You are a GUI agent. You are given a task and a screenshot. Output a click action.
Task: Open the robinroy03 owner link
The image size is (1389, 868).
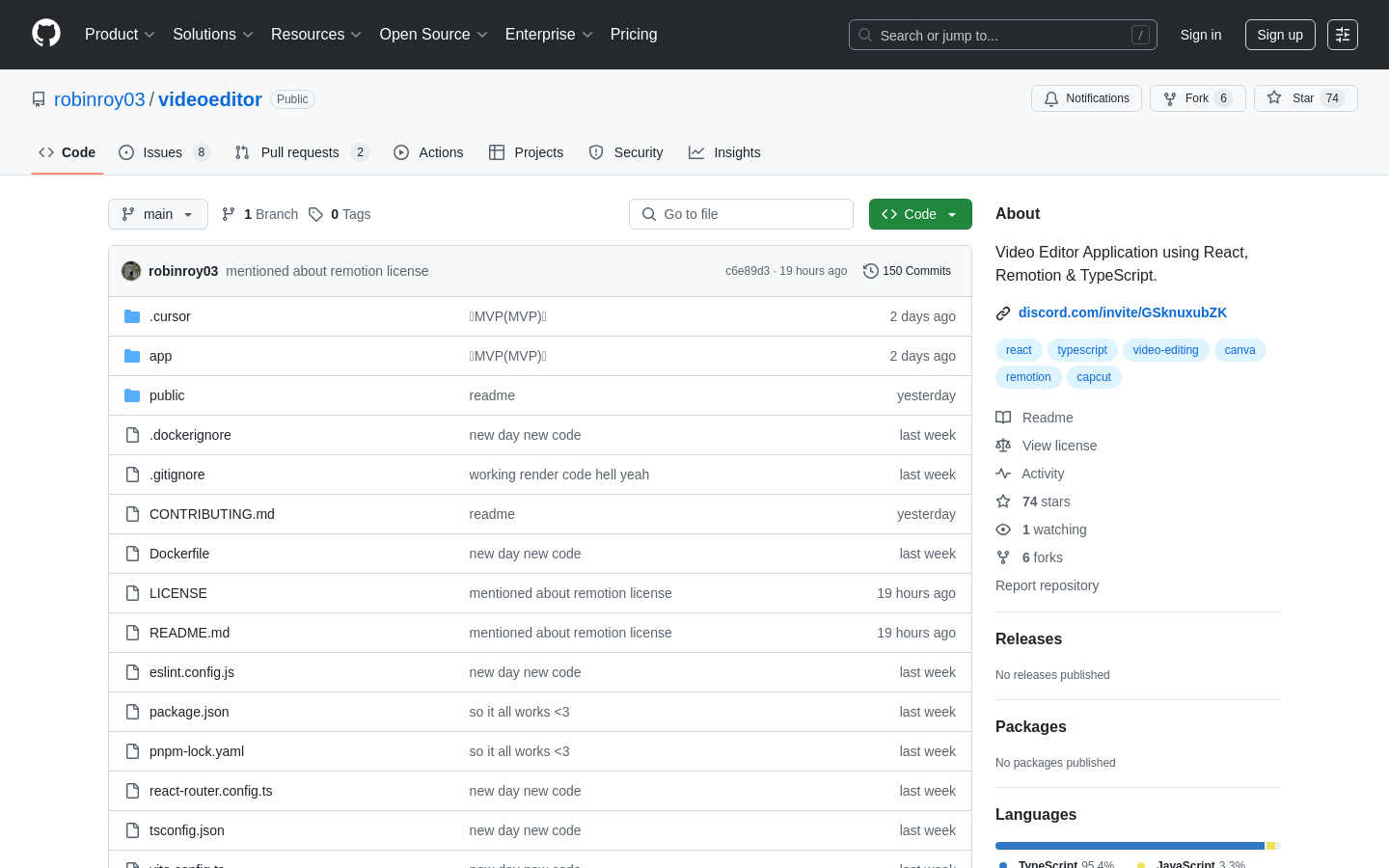click(99, 99)
